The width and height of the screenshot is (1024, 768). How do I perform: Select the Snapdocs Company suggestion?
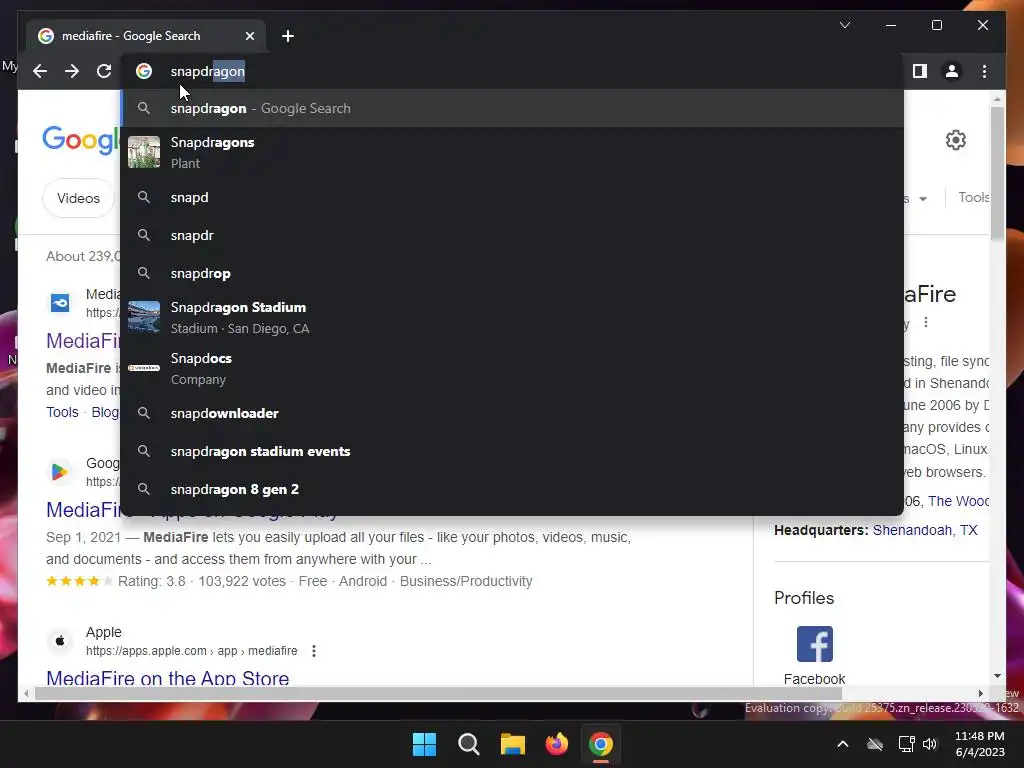(513, 368)
